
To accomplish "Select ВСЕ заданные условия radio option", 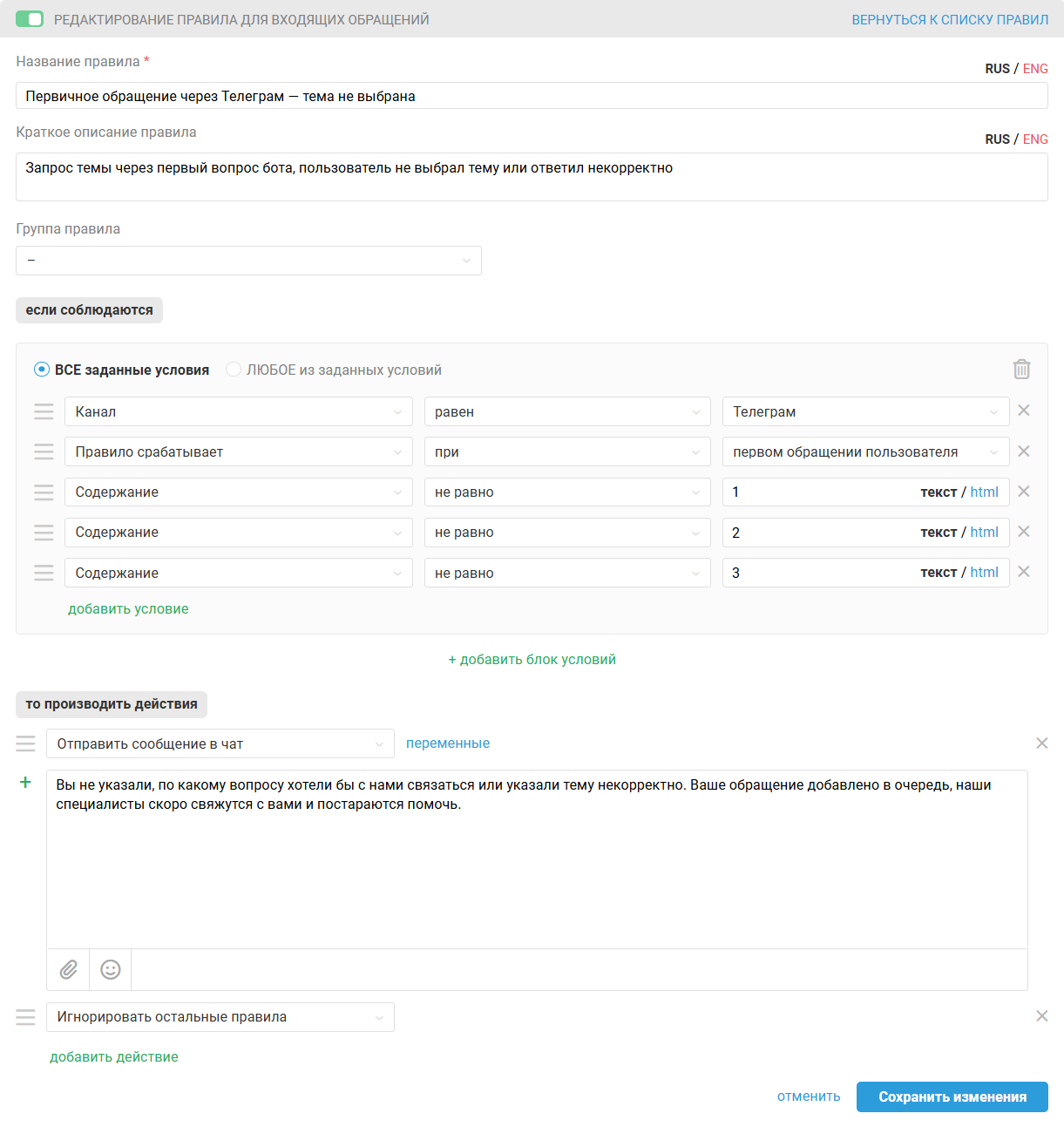I will (42, 370).
